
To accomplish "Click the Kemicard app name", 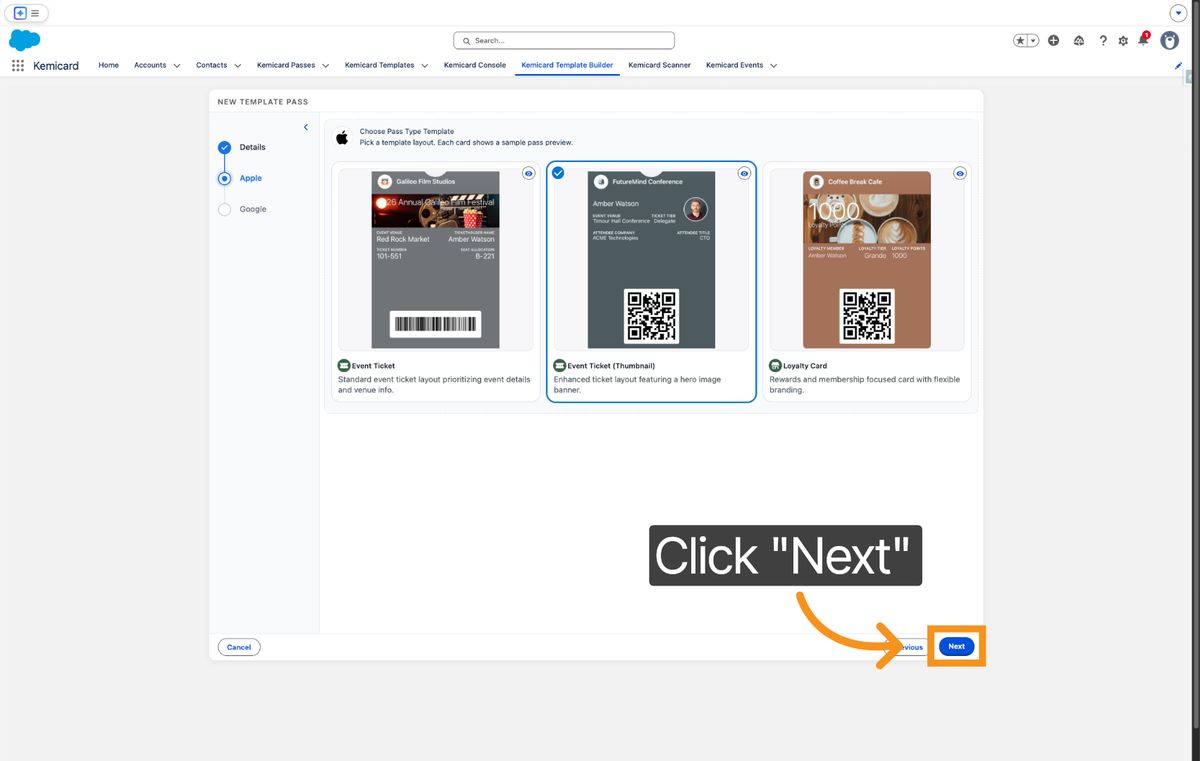I will coord(56,65).
